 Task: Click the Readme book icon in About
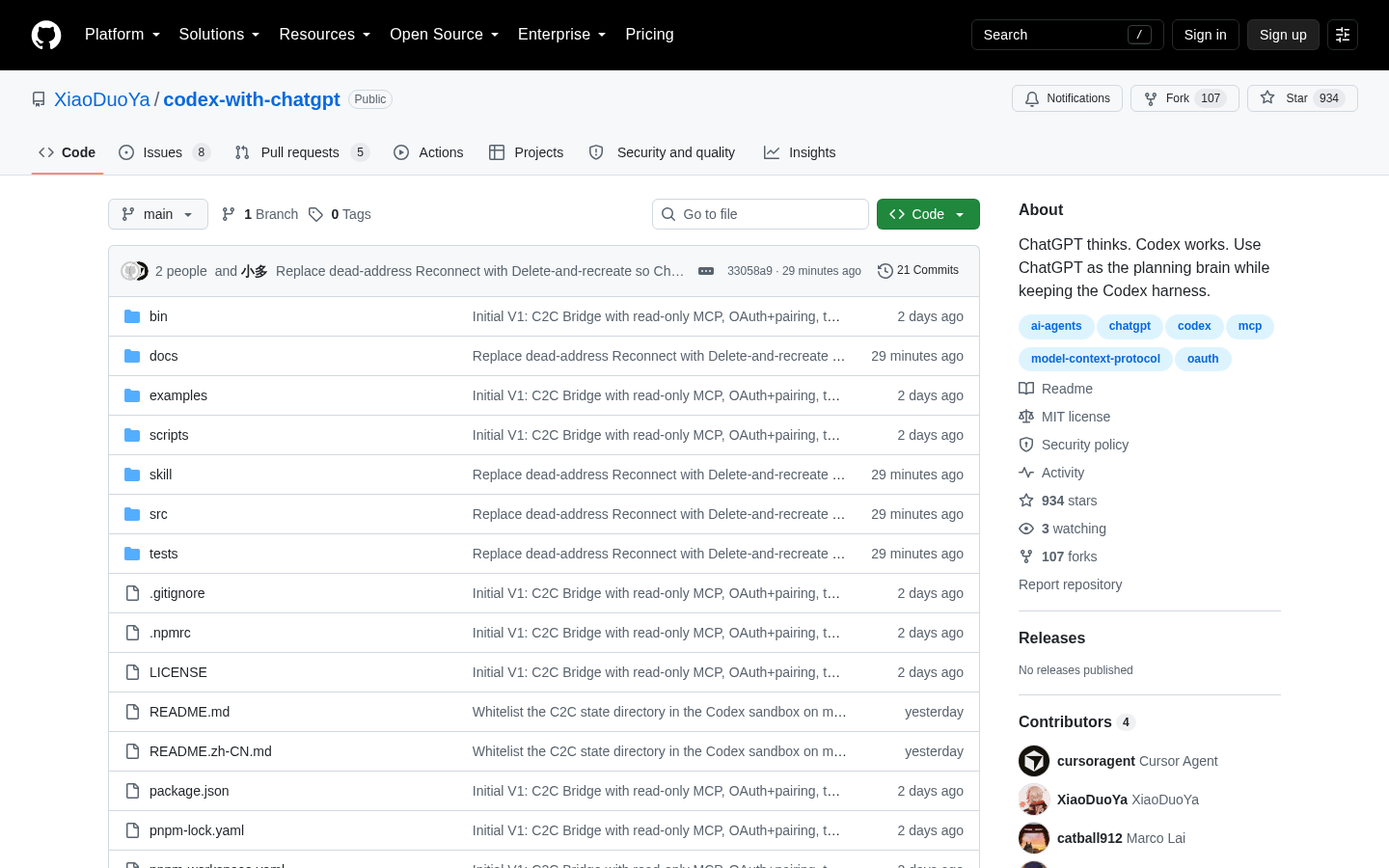coord(1026,389)
